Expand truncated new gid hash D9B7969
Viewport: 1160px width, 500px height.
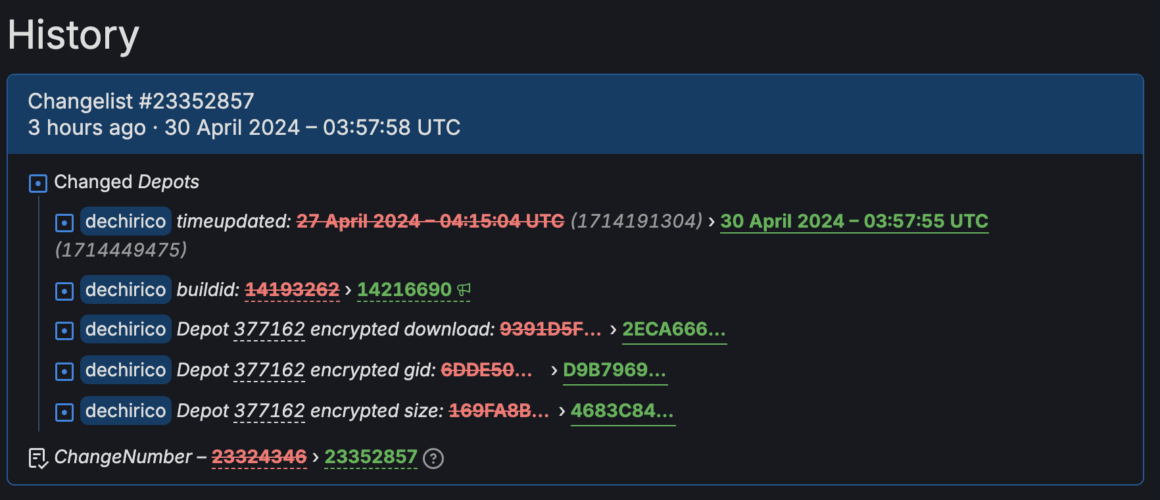pos(615,370)
